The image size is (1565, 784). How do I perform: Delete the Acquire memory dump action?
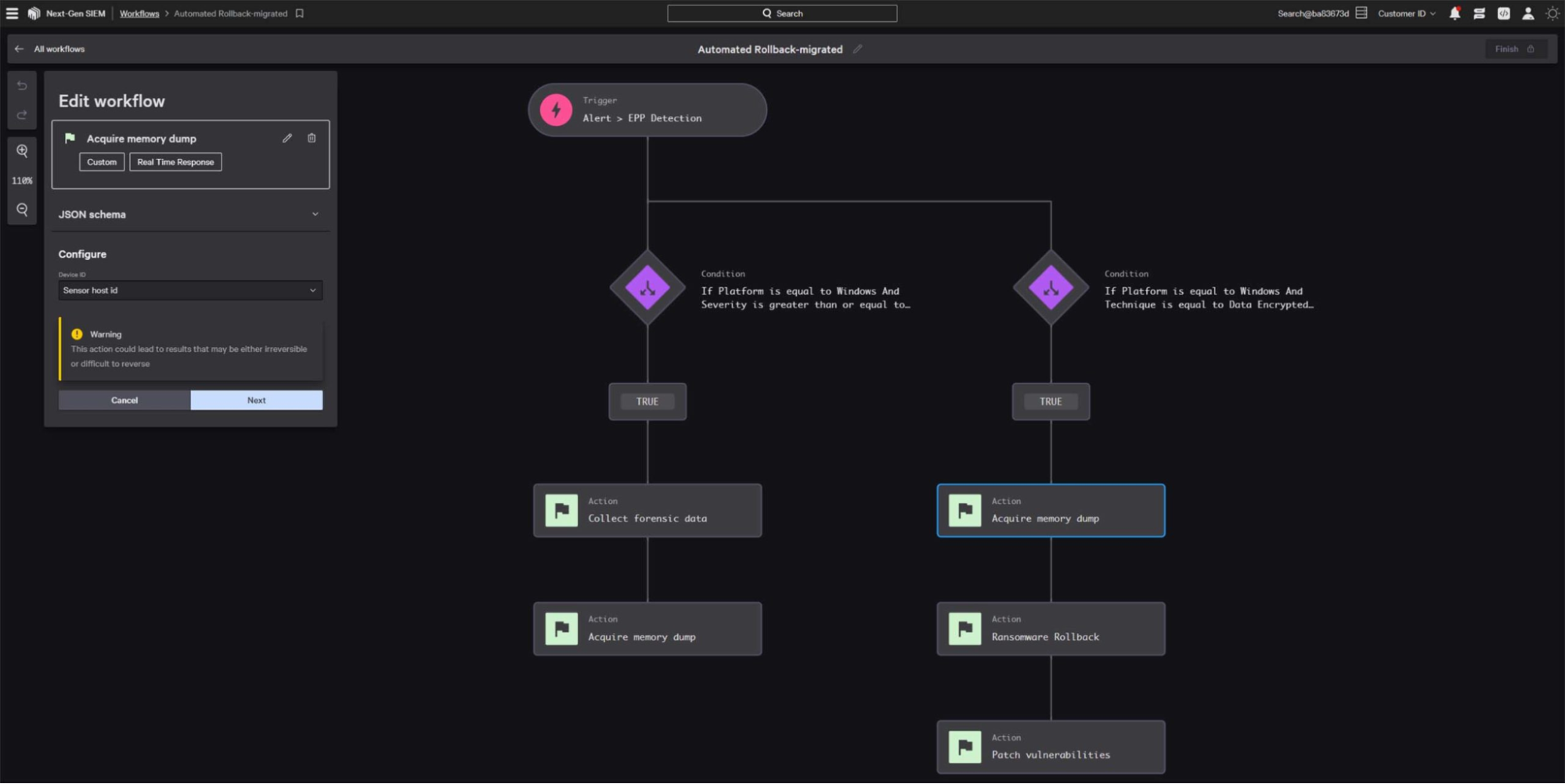tap(312, 138)
